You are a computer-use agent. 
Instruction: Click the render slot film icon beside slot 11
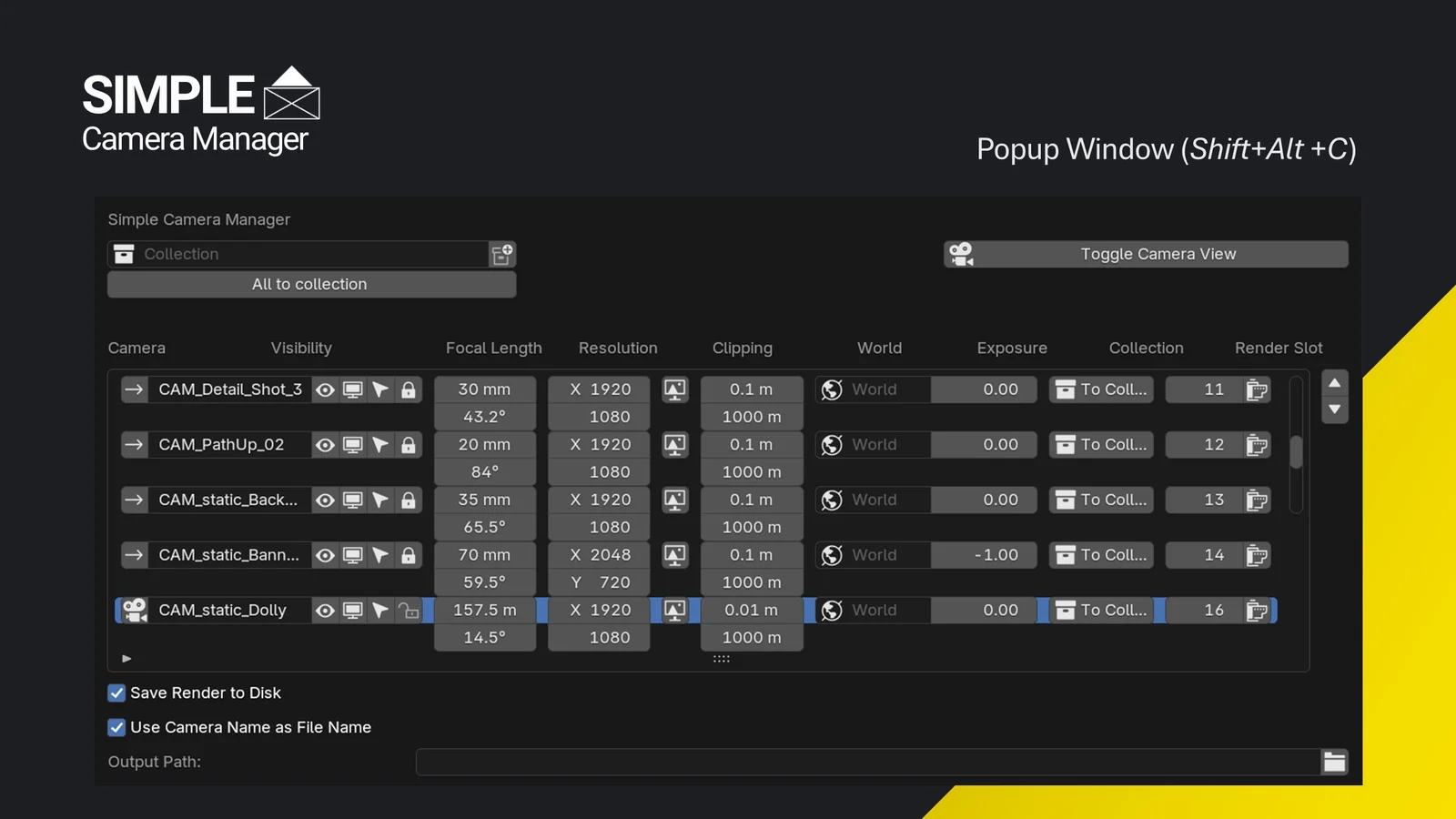1257,389
